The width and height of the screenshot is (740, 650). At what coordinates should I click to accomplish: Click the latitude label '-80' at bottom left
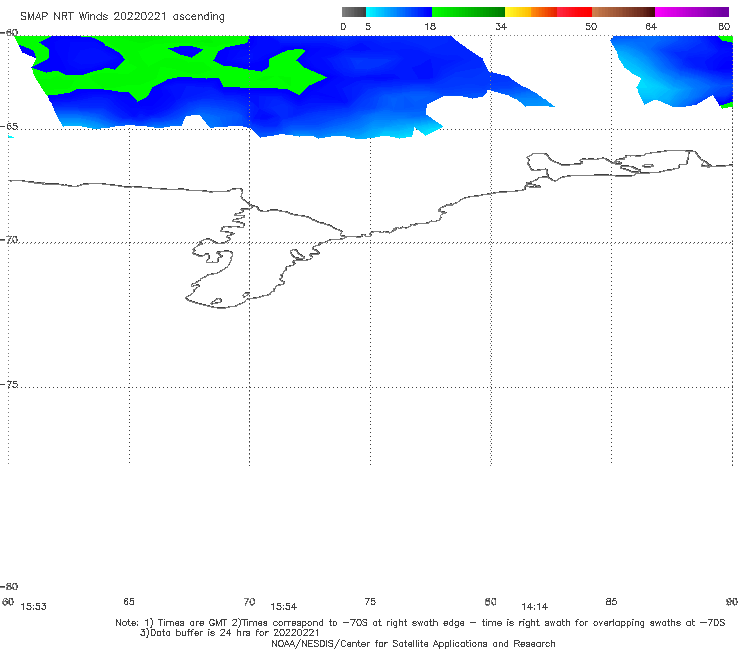pos(9,586)
